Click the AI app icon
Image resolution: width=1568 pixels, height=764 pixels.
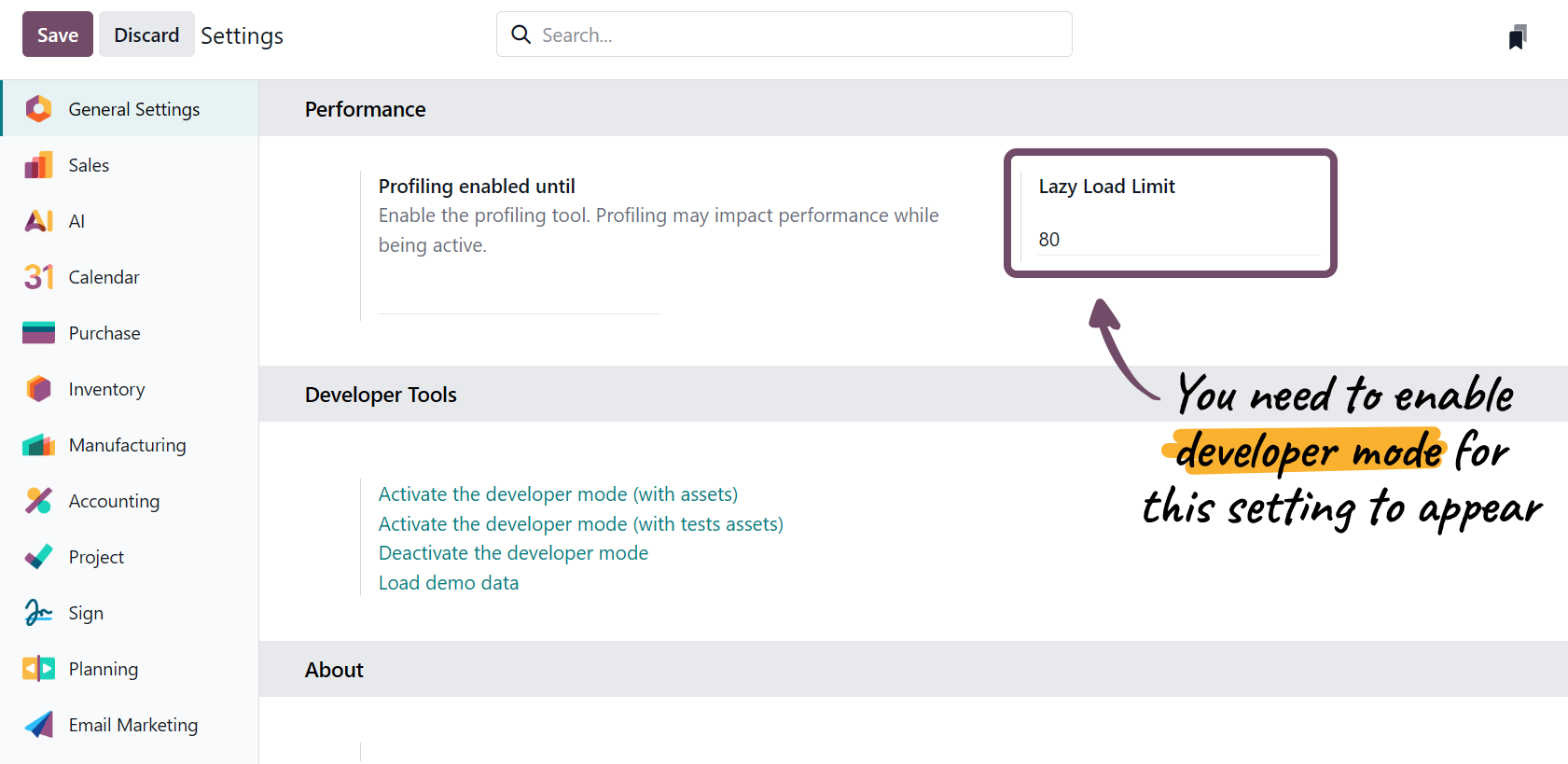click(x=38, y=221)
